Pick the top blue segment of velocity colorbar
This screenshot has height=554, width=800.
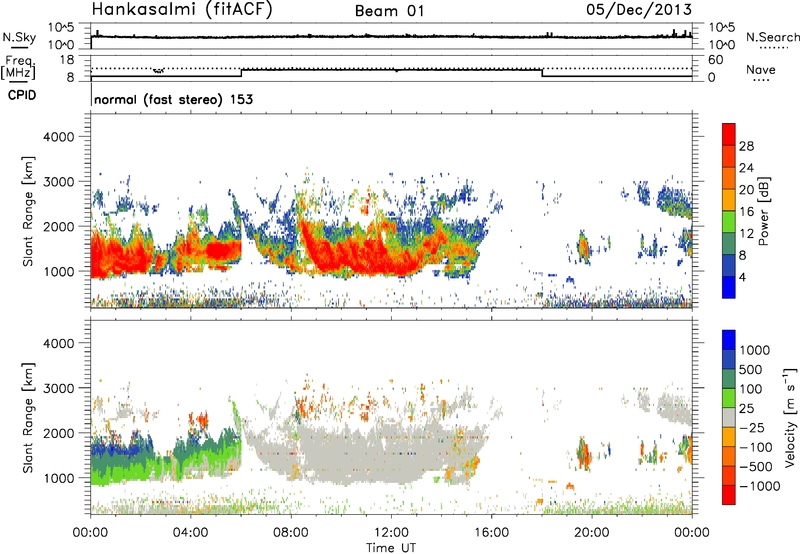pyautogui.click(x=729, y=340)
